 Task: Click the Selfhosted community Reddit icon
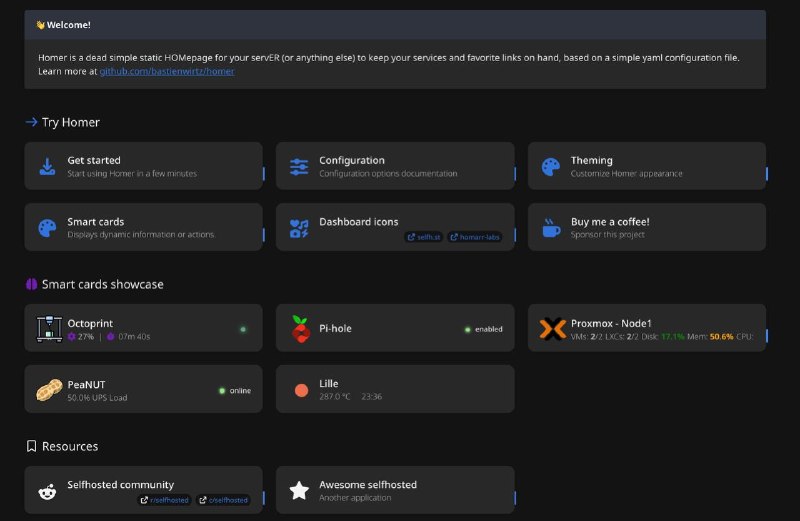[47, 492]
